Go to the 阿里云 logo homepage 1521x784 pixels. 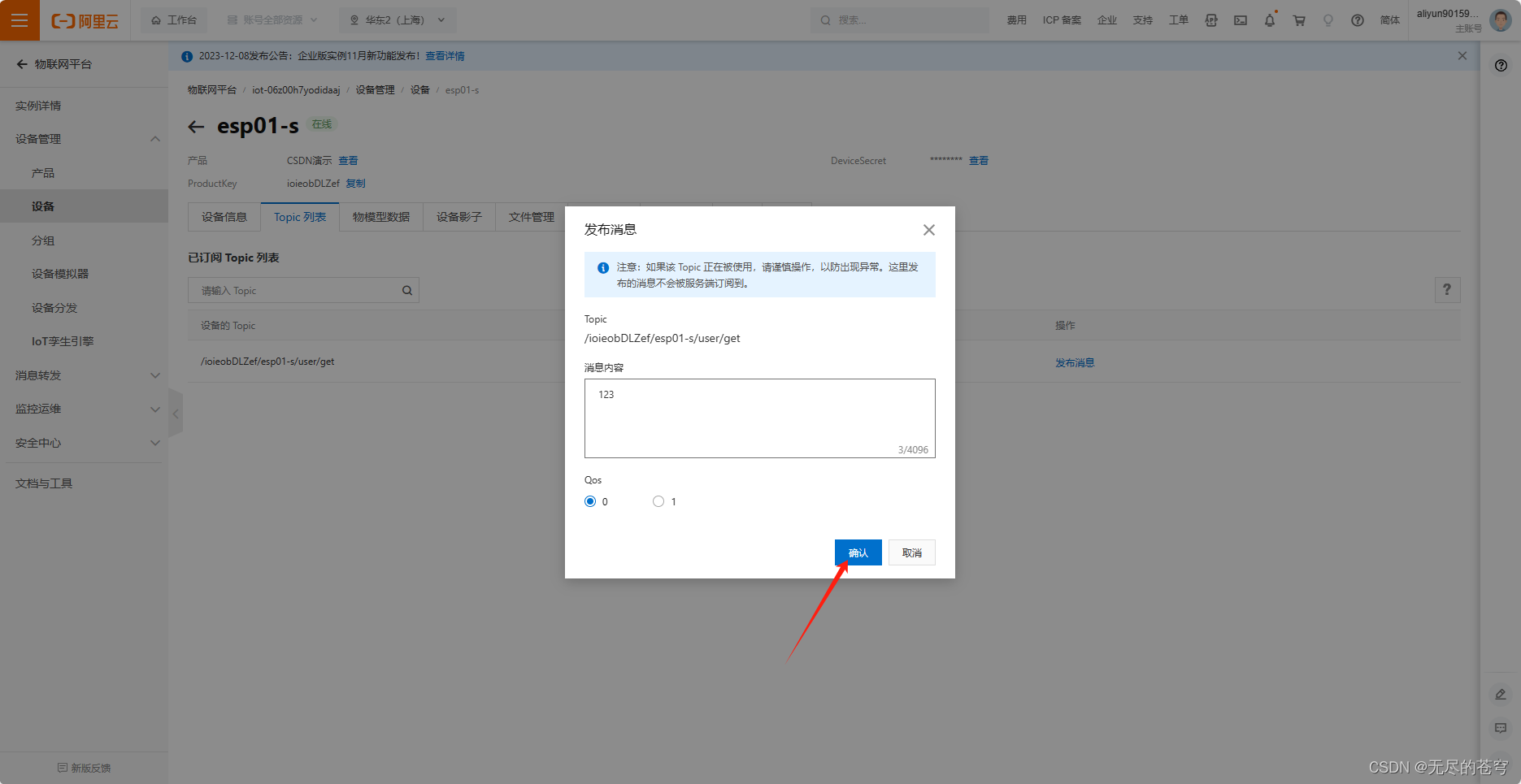pyautogui.click(x=85, y=21)
